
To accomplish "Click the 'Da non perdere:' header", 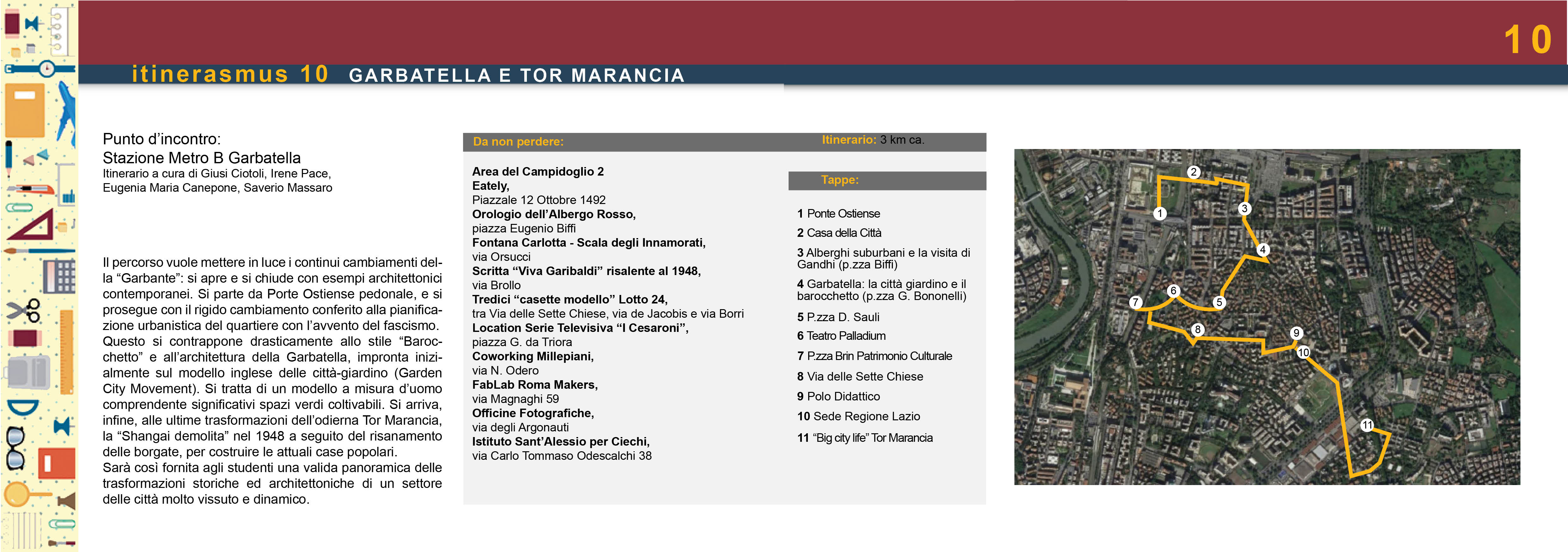I will [x=518, y=142].
